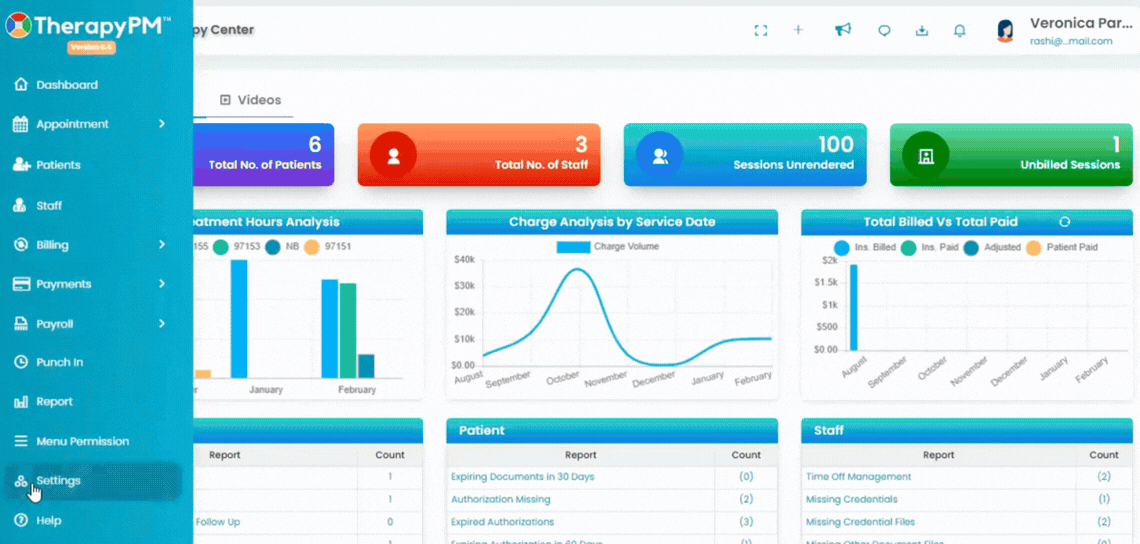Open Missing Credentials staff report
The height and width of the screenshot is (544, 1140).
coord(851,500)
